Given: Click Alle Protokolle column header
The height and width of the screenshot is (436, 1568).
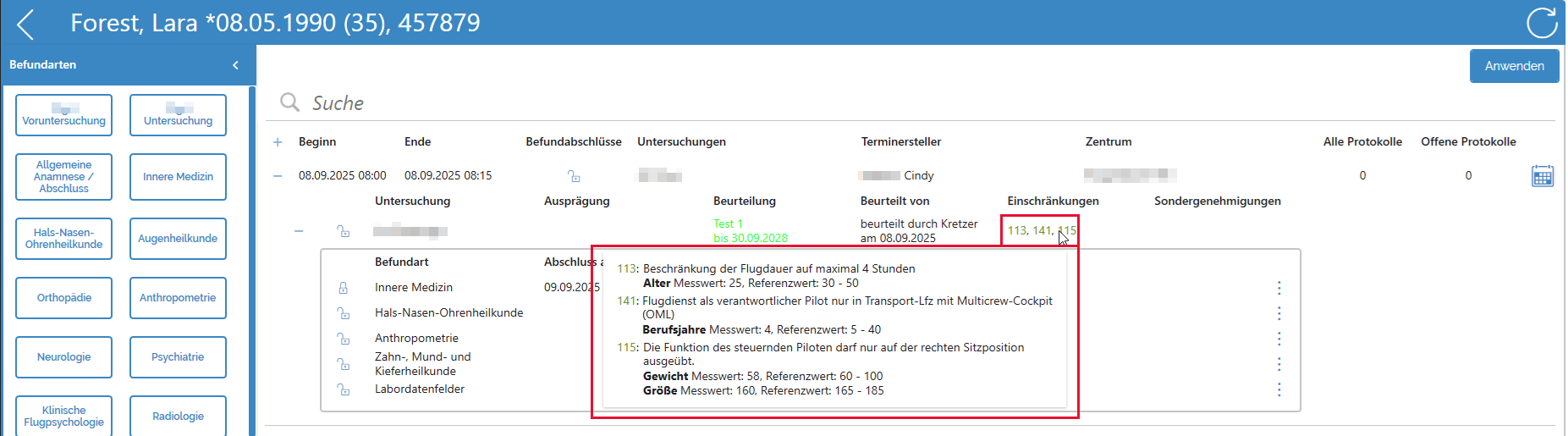Looking at the screenshot, I should click(x=1362, y=142).
